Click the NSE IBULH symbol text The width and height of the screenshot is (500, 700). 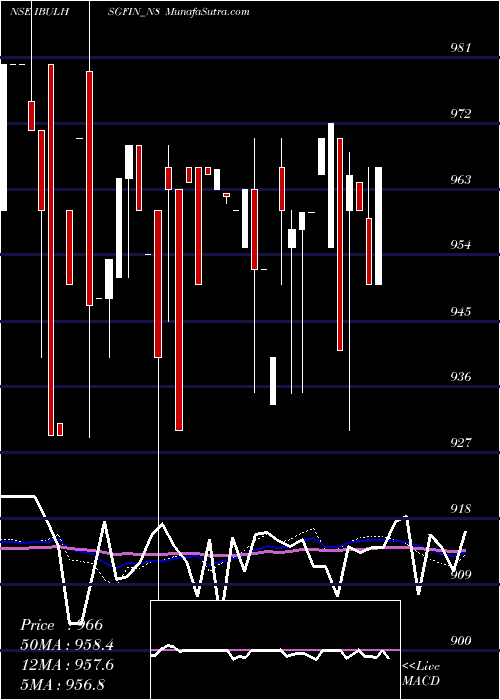point(39,12)
